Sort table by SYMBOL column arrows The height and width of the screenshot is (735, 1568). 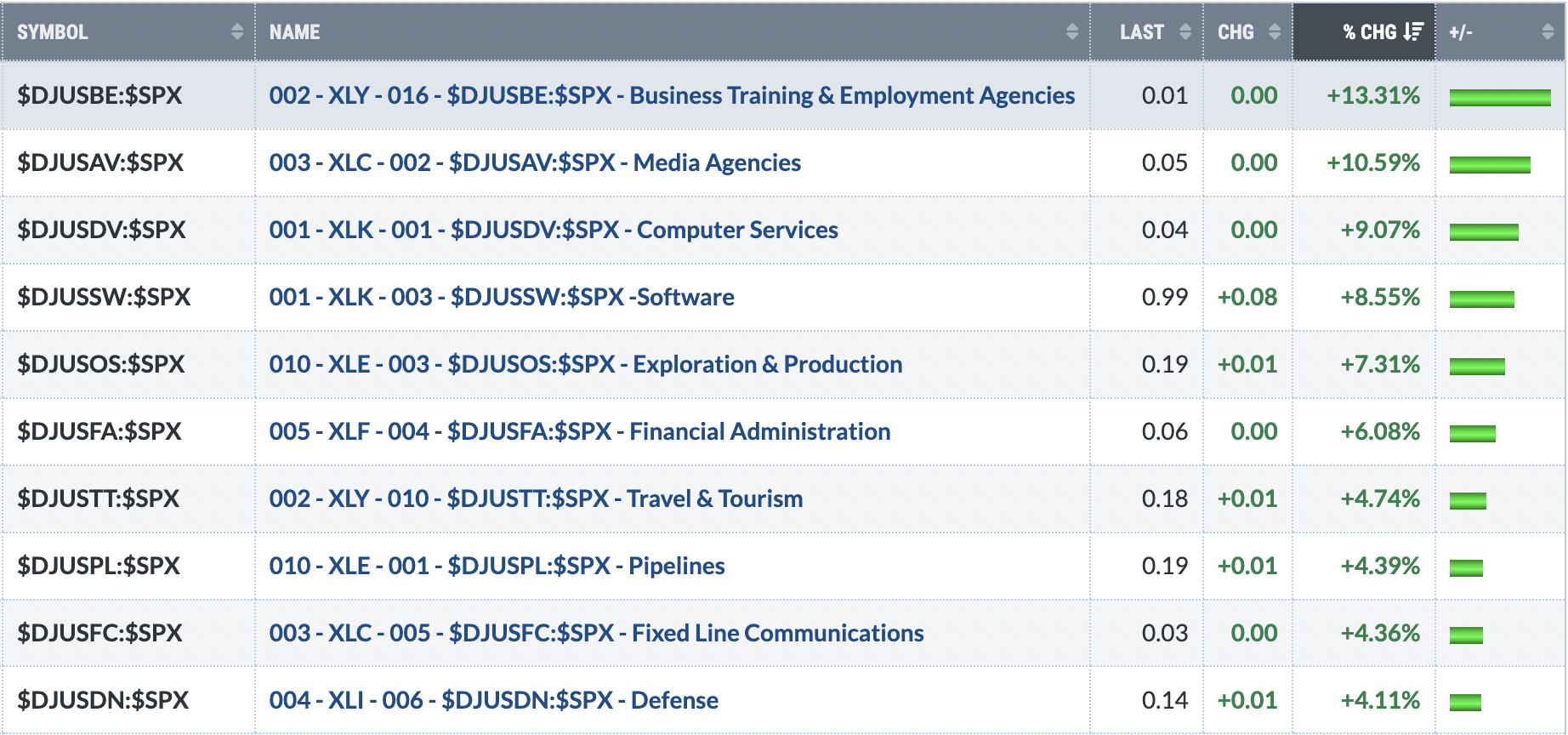coord(237,31)
